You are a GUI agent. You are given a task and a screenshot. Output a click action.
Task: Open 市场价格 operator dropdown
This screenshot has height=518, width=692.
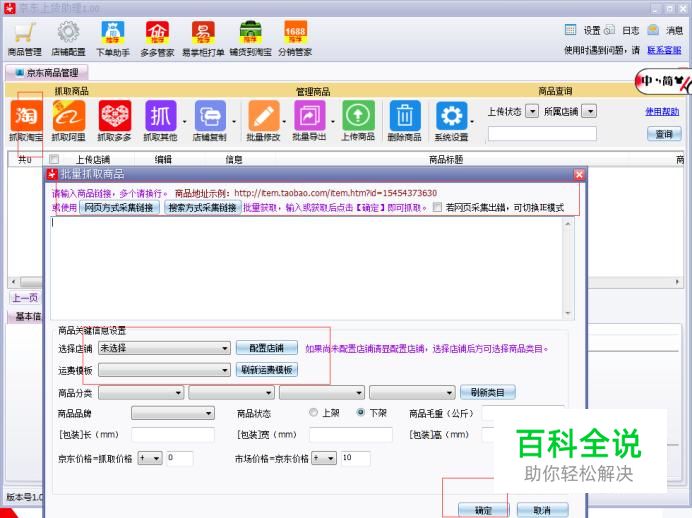pos(324,458)
